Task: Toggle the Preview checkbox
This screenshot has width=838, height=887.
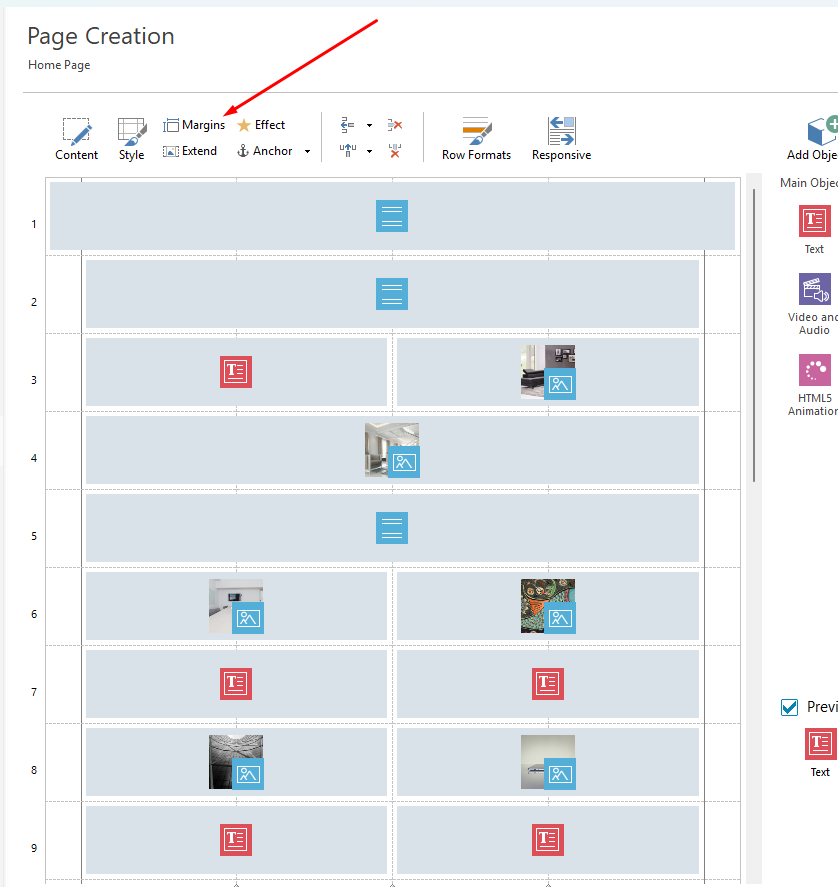Action: pos(790,708)
